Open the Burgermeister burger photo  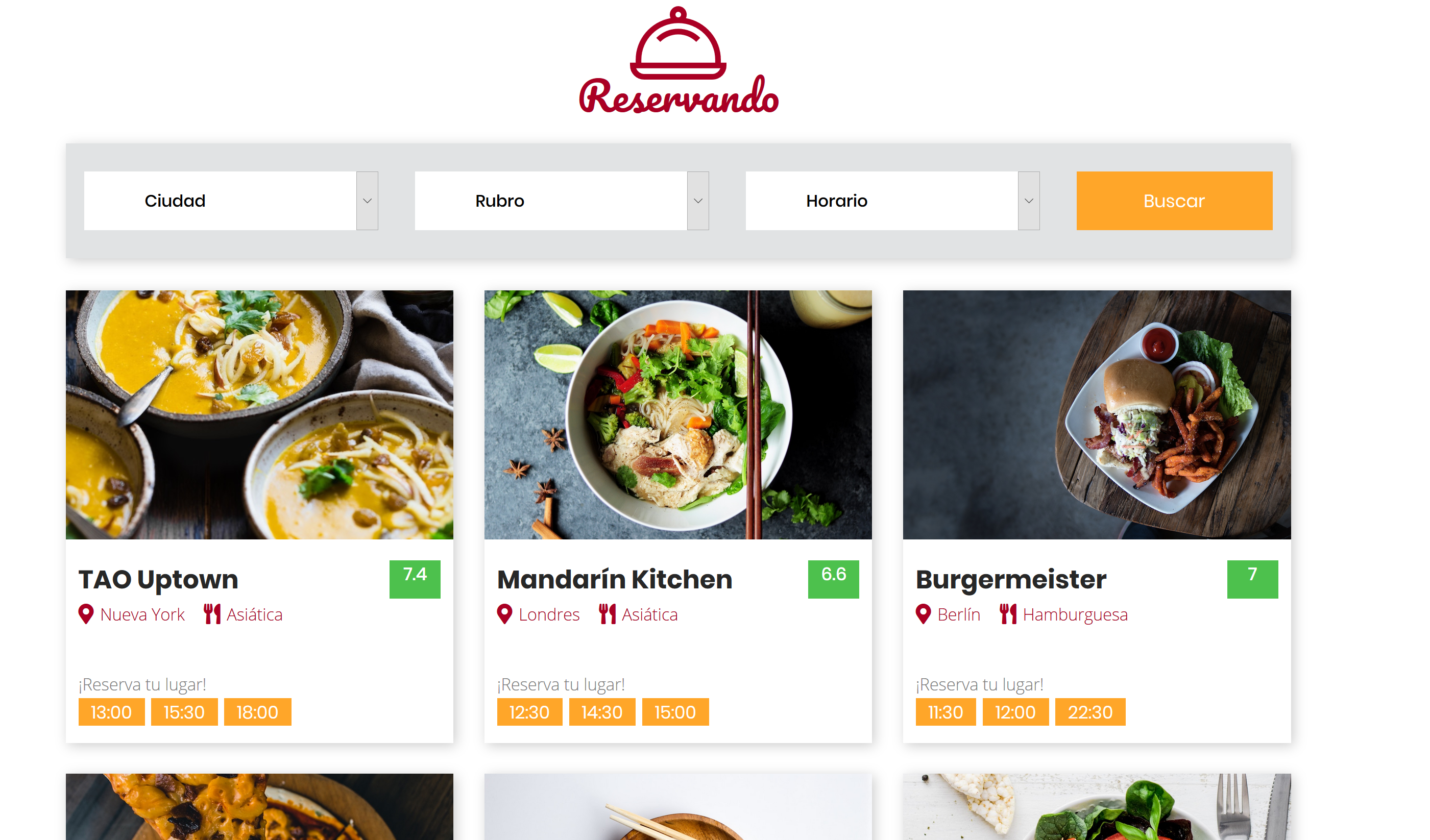[1097, 414]
